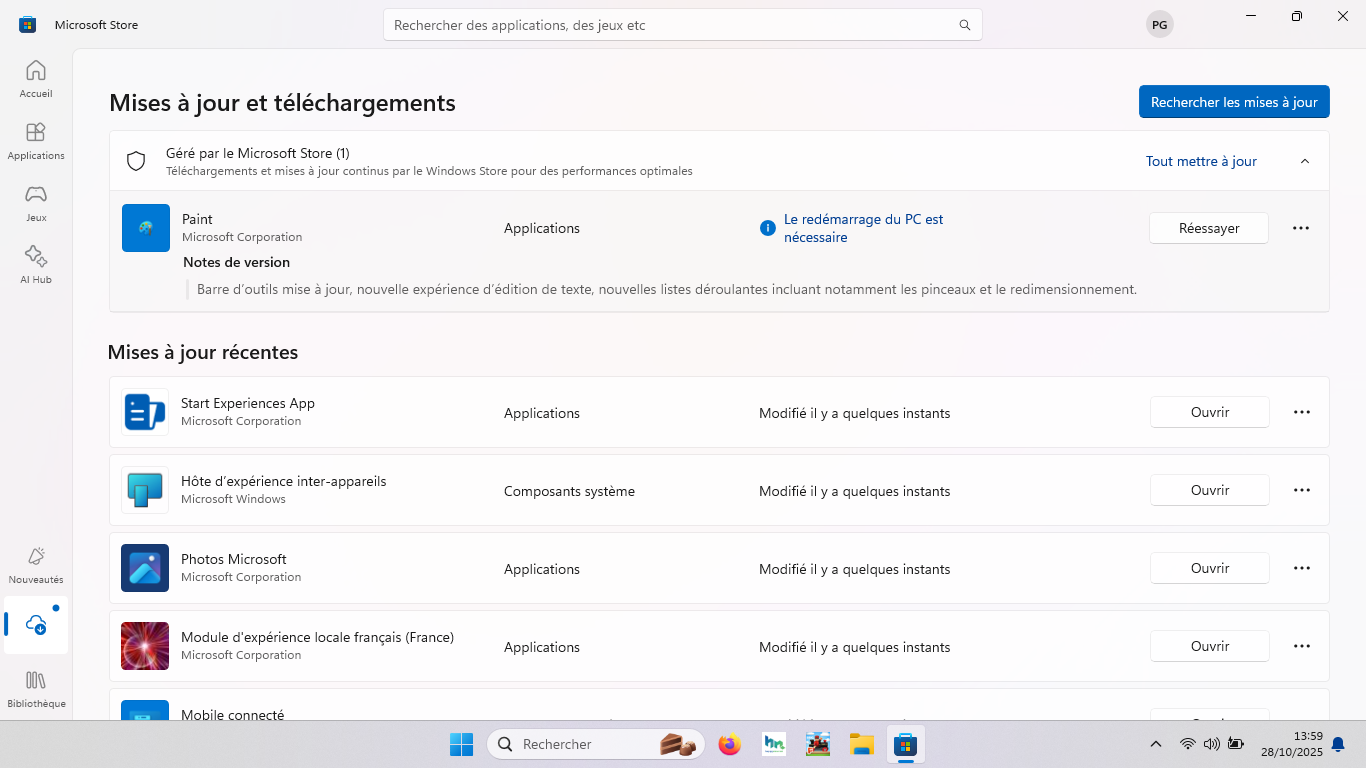This screenshot has width=1366, height=768.
Task: Click the Store search input field
Action: click(x=670, y=25)
